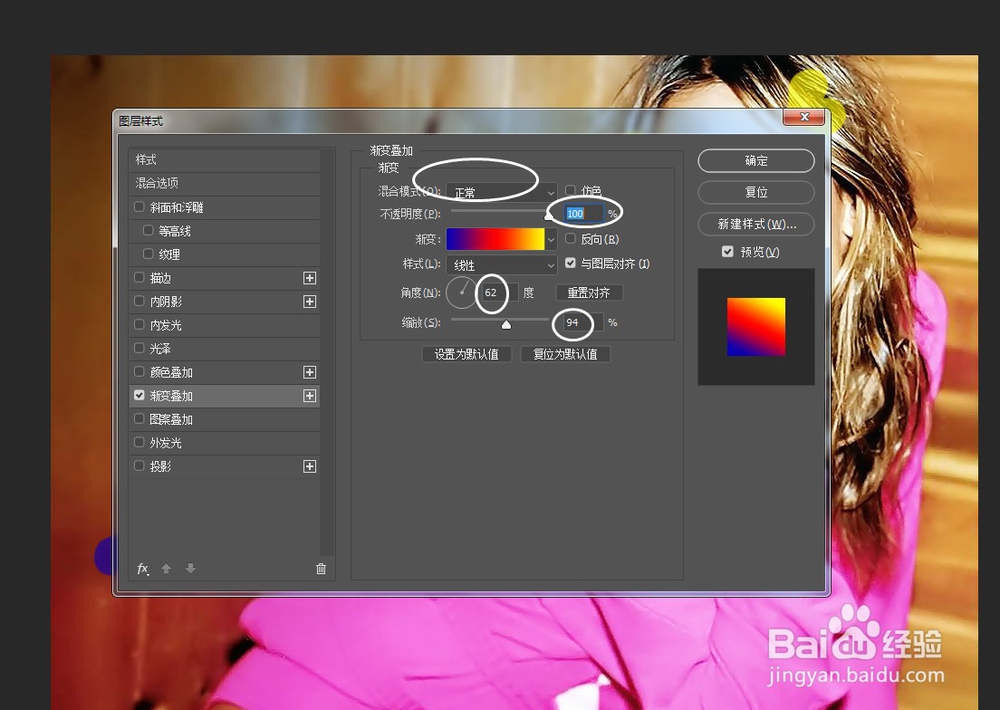This screenshot has width=1000, height=710.
Task: Enable the 纹理 checkbox
Action: tap(148, 254)
